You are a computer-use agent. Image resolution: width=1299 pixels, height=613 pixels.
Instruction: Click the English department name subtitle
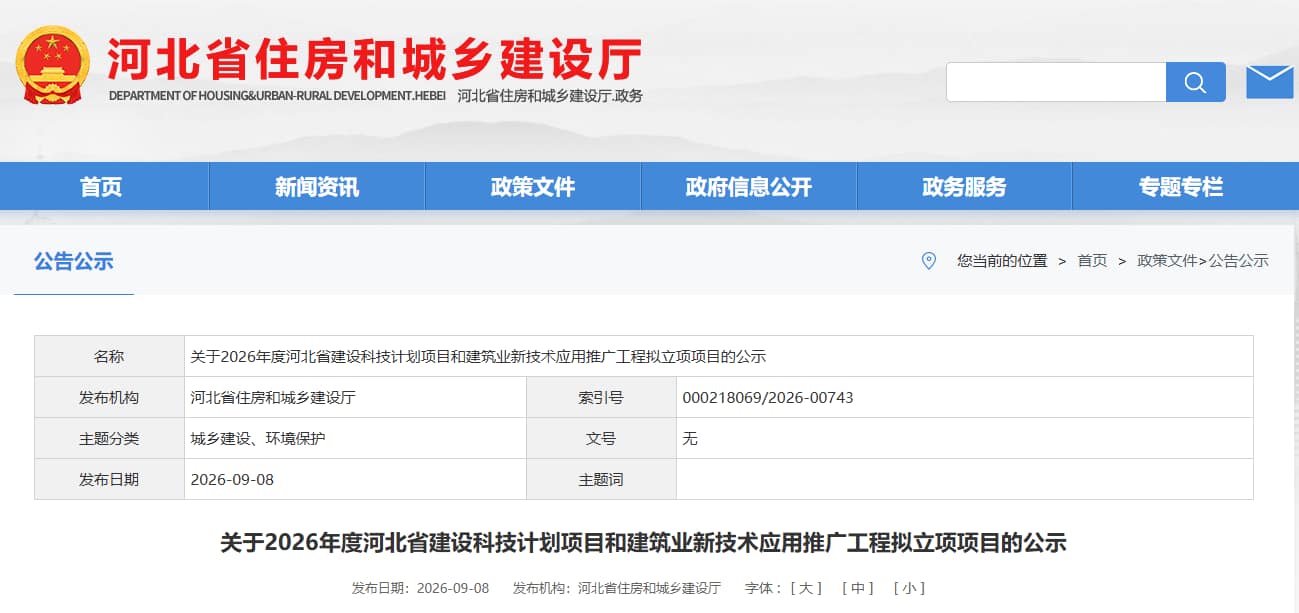(x=276, y=96)
